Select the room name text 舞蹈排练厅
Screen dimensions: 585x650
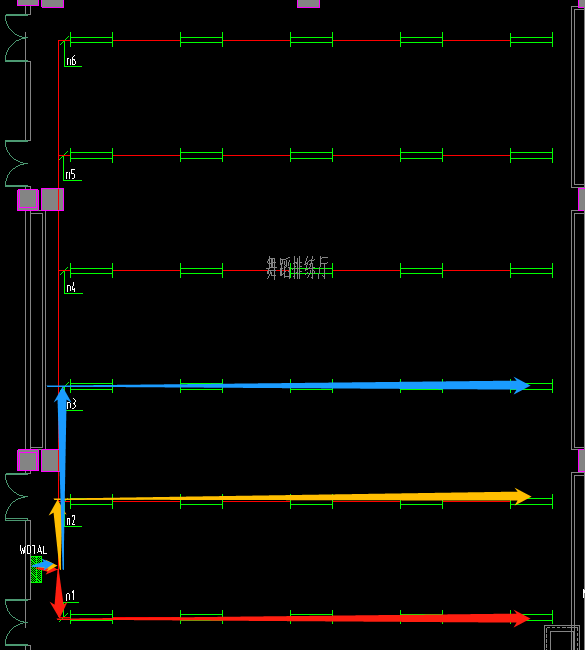297,267
